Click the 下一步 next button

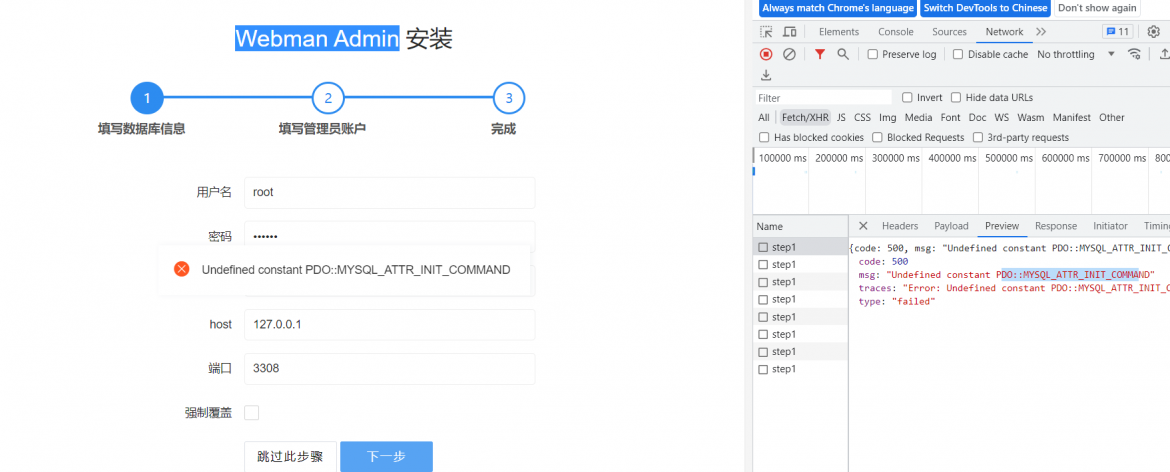click(387, 456)
